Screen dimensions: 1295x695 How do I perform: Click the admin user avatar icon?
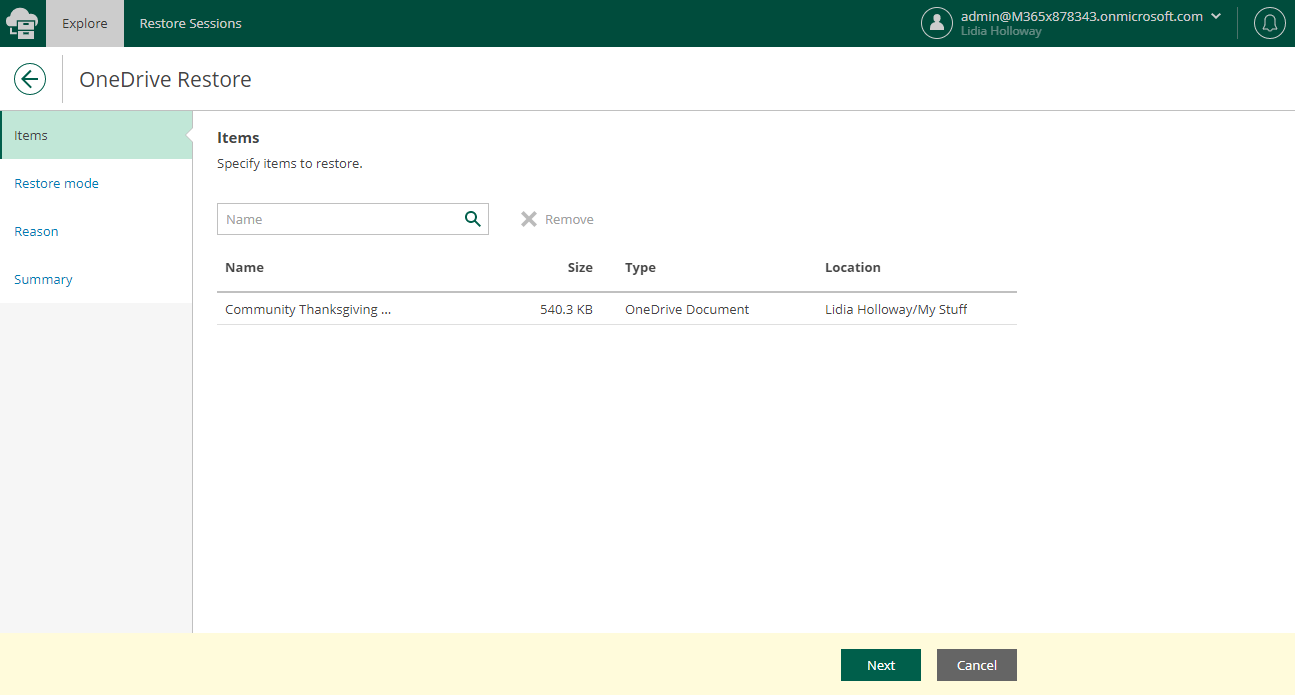[x=936, y=22]
